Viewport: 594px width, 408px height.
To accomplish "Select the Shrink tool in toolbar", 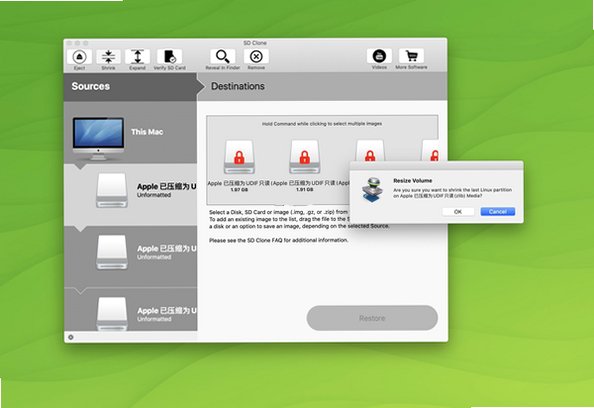I will tap(108, 57).
